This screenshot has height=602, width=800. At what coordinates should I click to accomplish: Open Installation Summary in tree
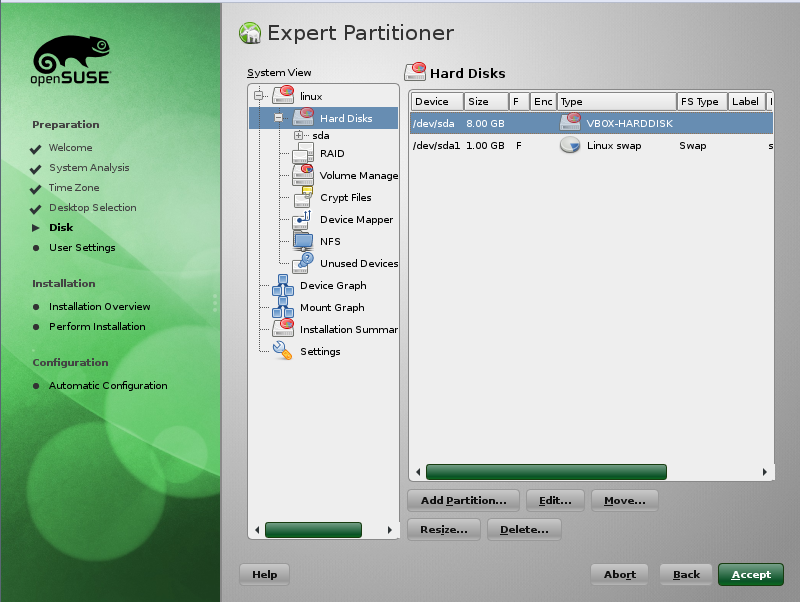tap(349, 329)
